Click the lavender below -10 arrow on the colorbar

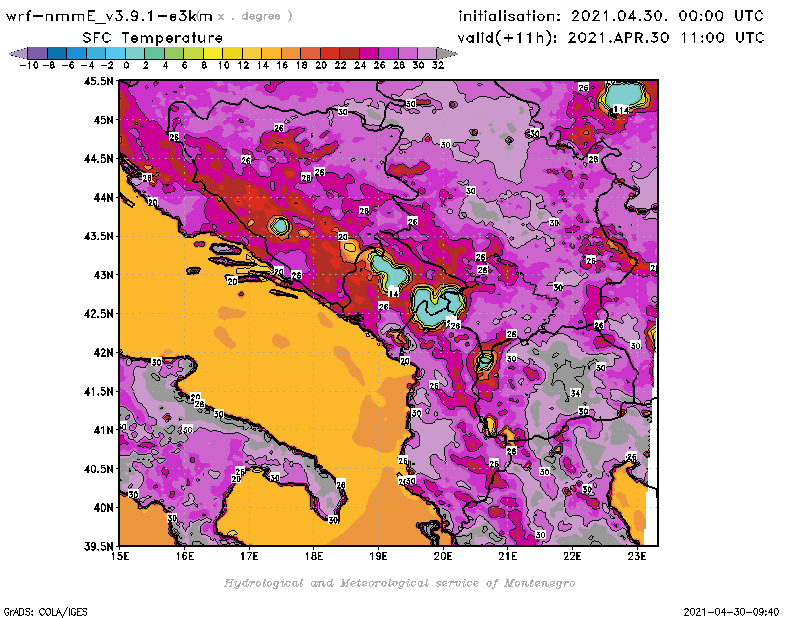coord(19,53)
